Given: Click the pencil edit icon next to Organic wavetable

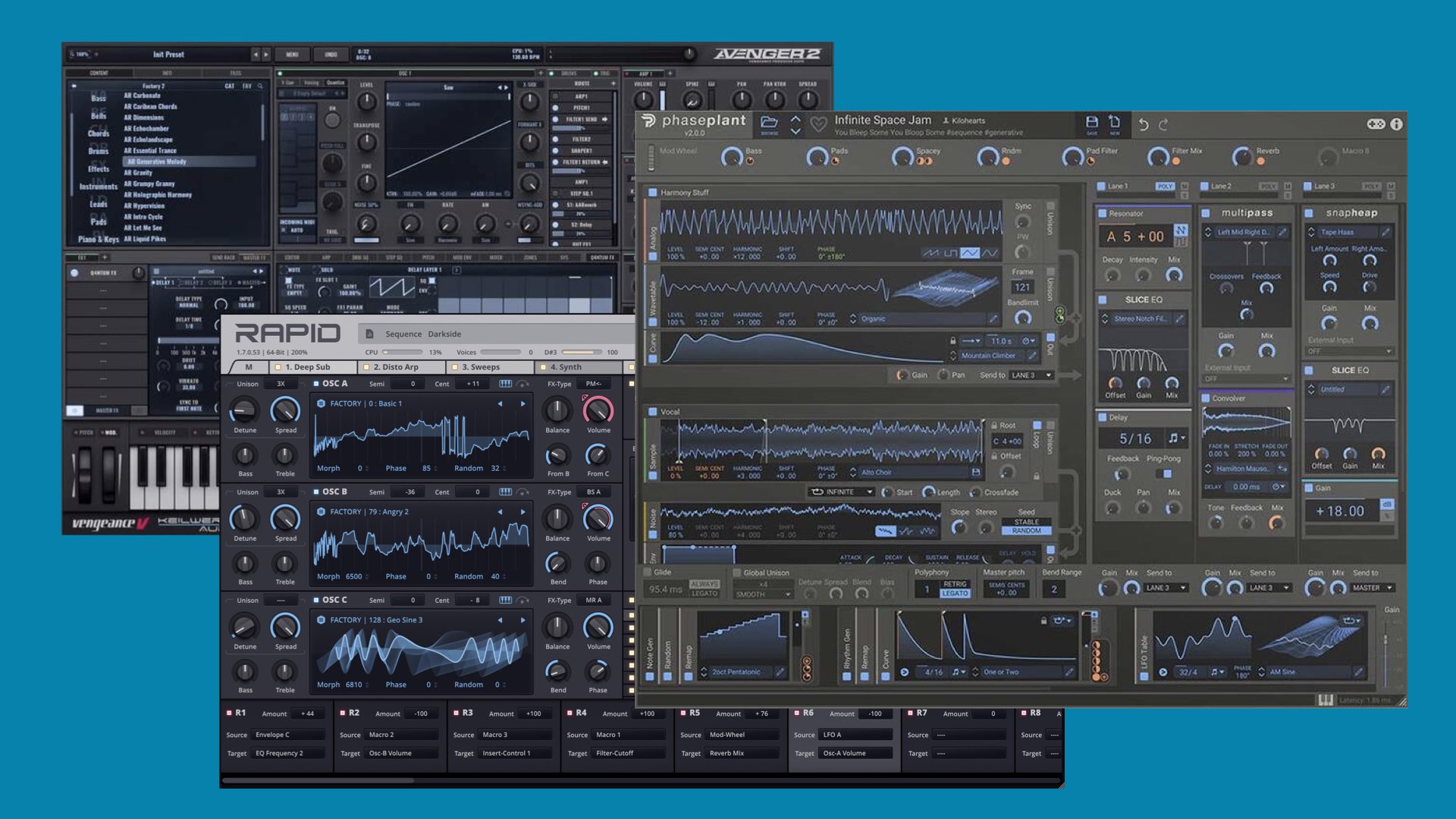Looking at the screenshot, I should pyautogui.click(x=993, y=318).
